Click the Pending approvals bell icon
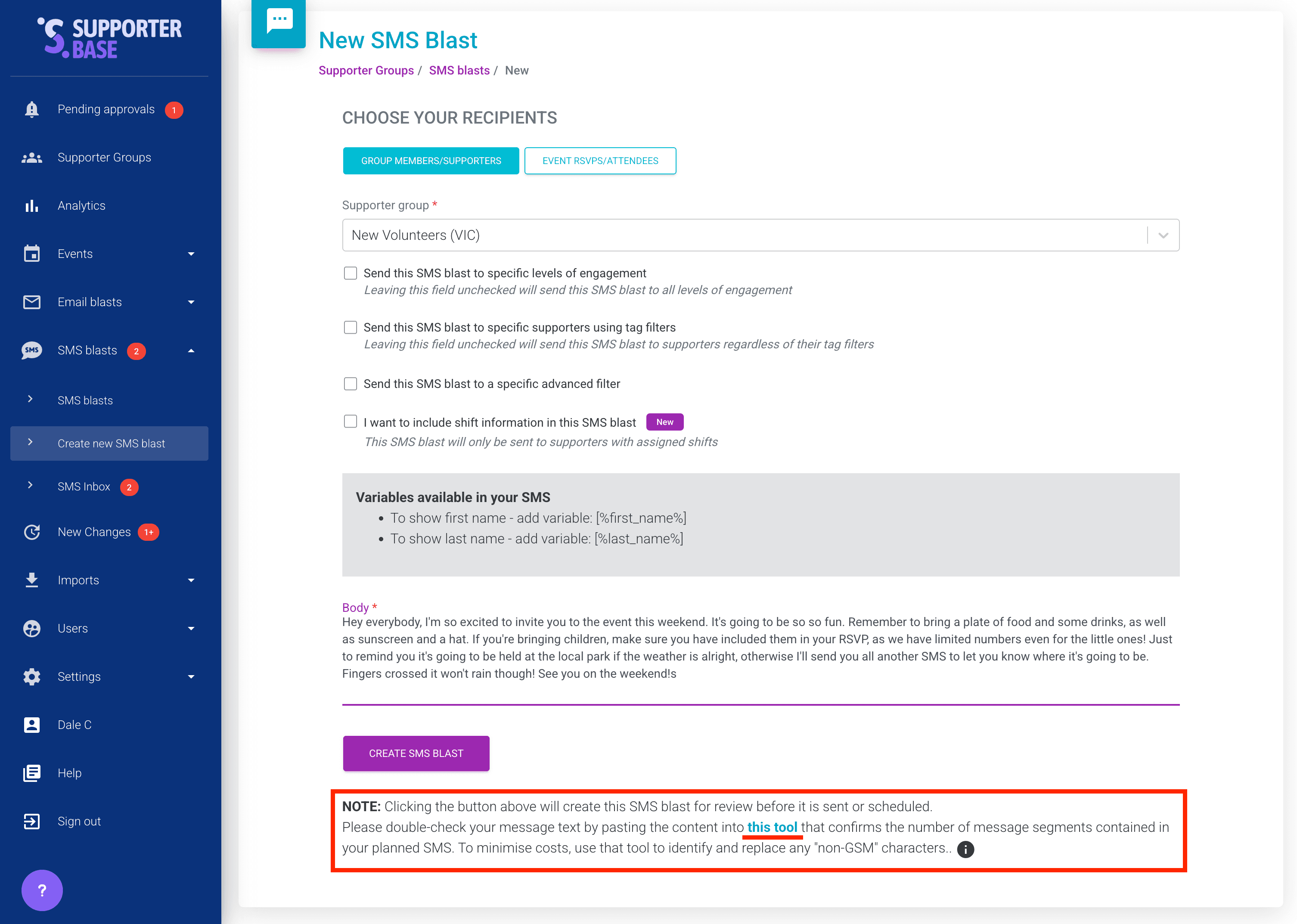 click(32, 109)
